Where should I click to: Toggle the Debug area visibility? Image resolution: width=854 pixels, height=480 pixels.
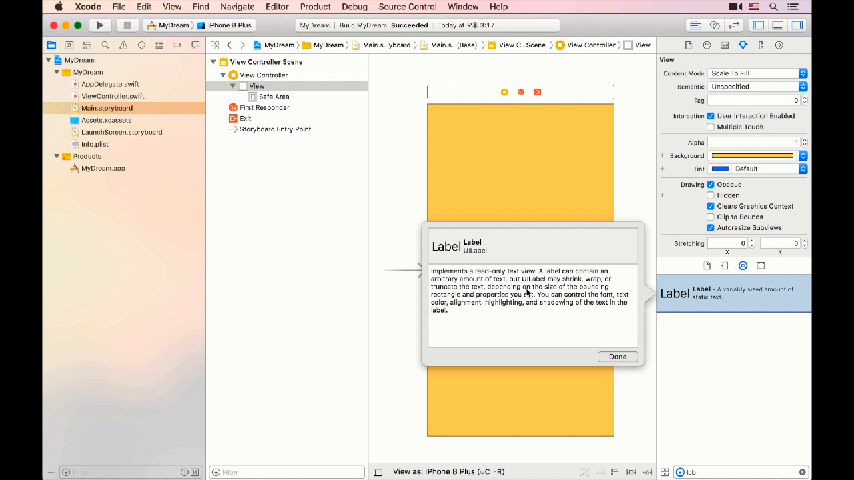tap(778, 25)
